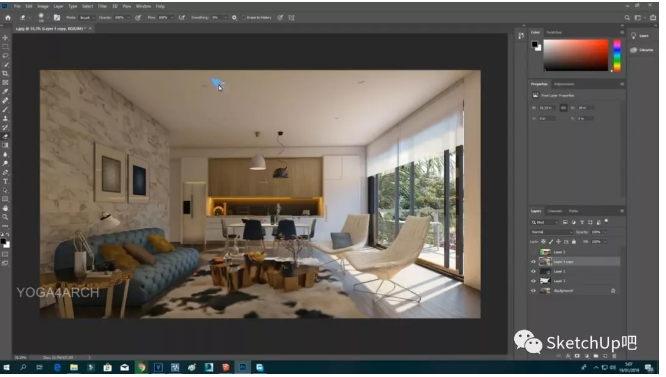Screen dimensions: 666x377
Task: Hide the Background layer
Action: pyautogui.click(x=533, y=291)
